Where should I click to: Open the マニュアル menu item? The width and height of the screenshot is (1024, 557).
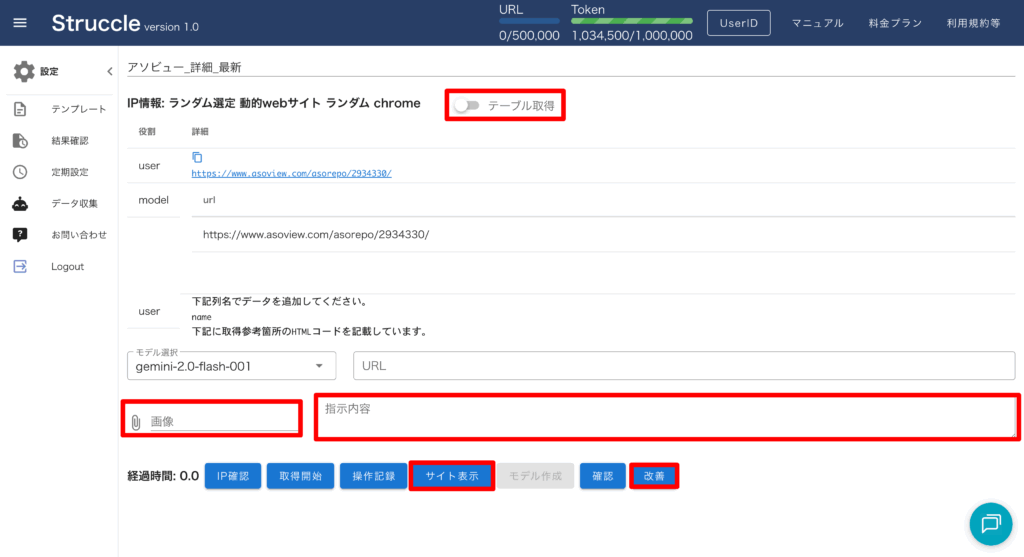click(x=817, y=23)
